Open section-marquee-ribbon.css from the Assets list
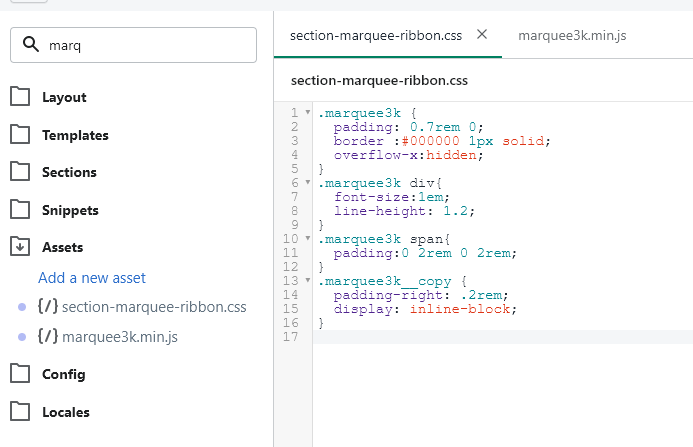The height and width of the screenshot is (447, 693). [154, 307]
